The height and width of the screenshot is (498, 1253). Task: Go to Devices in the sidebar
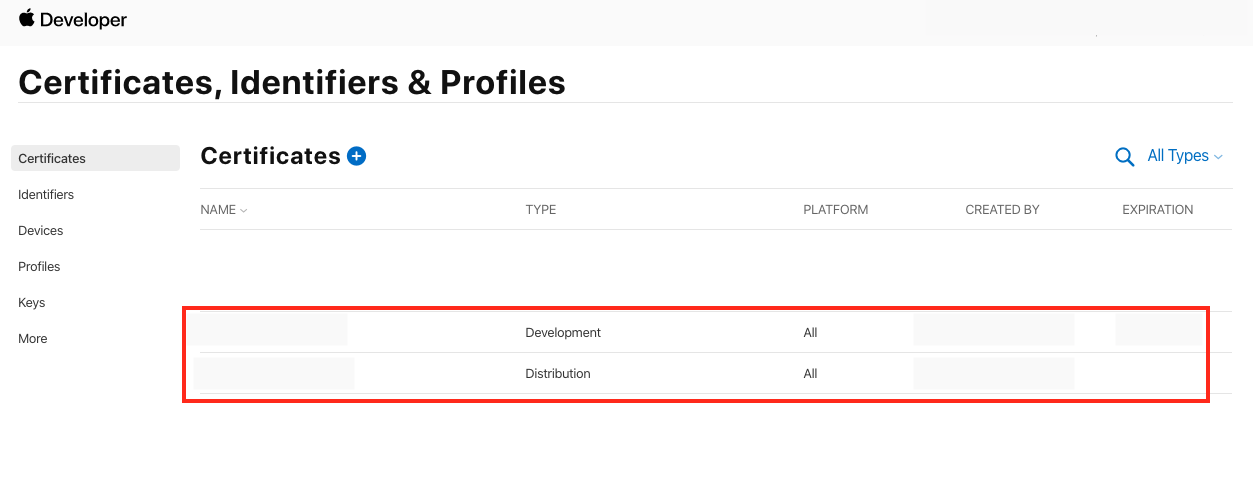tap(41, 230)
